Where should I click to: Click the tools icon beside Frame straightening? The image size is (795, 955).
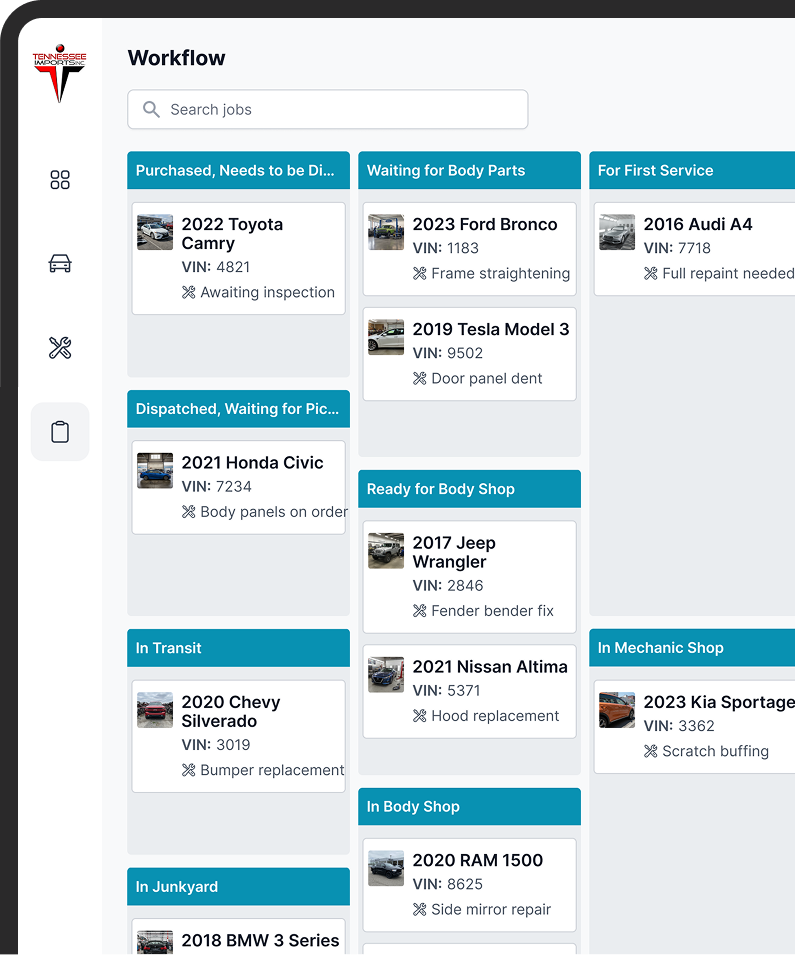pyautogui.click(x=420, y=274)
